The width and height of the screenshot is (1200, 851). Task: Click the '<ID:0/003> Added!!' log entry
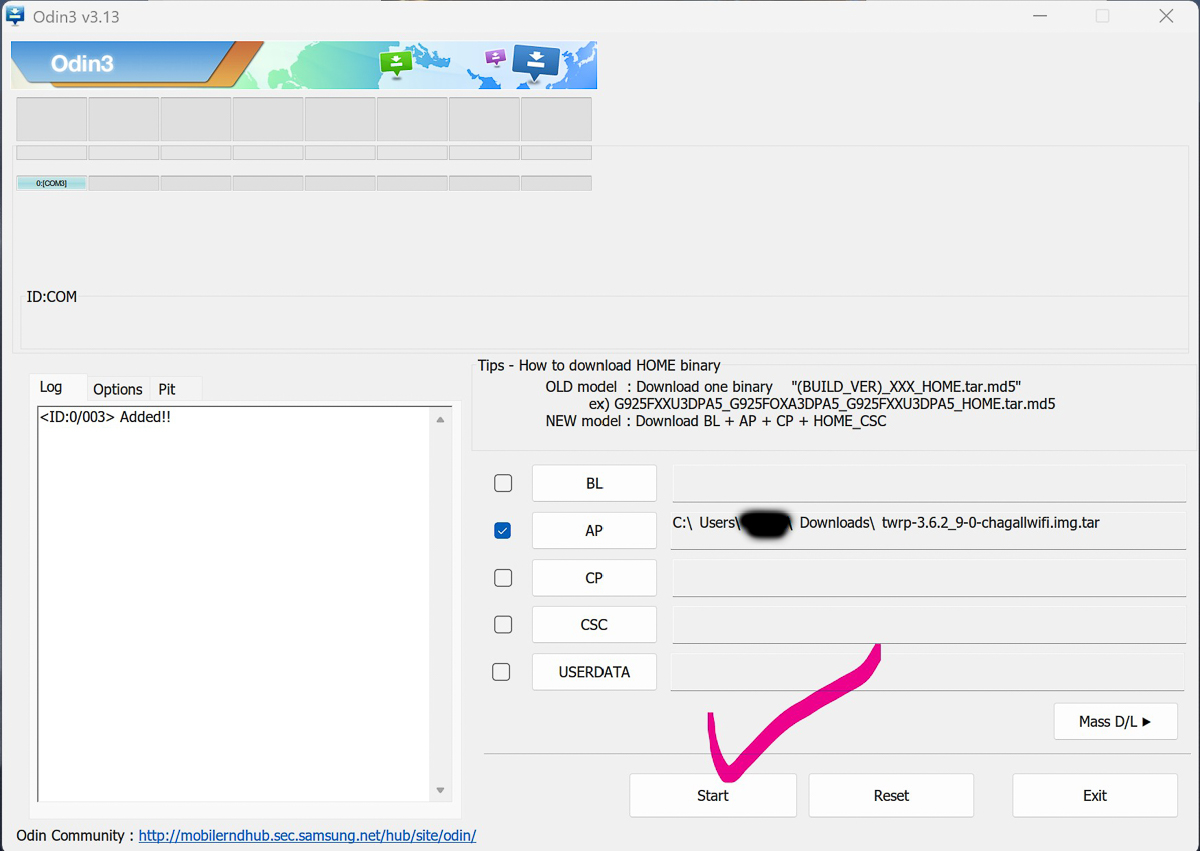pos(105,417)
